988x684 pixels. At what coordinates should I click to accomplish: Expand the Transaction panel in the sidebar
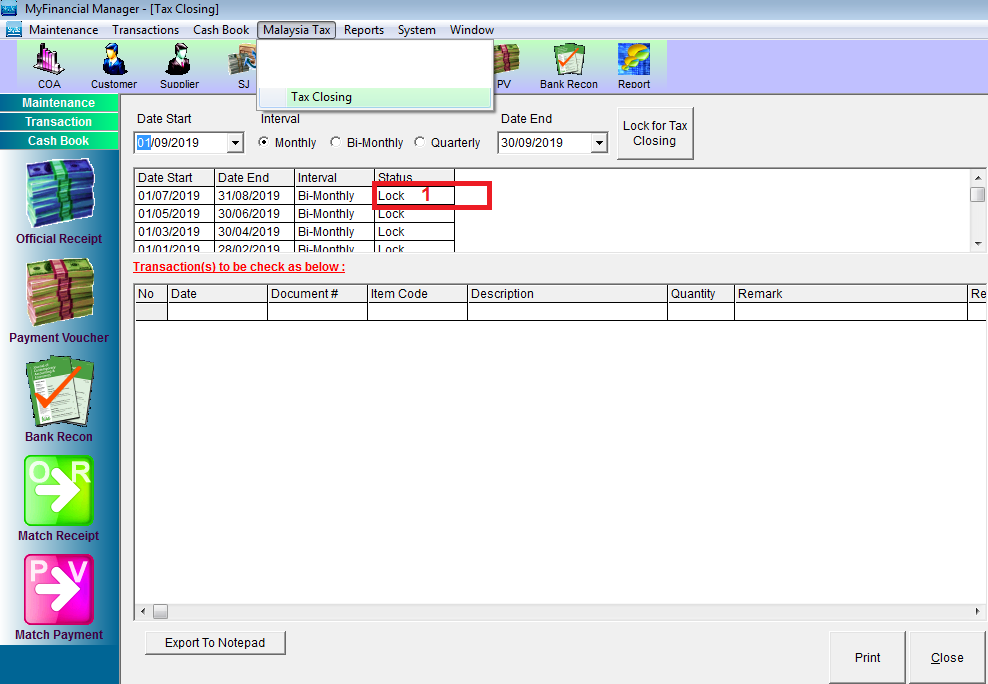point(59,122)
